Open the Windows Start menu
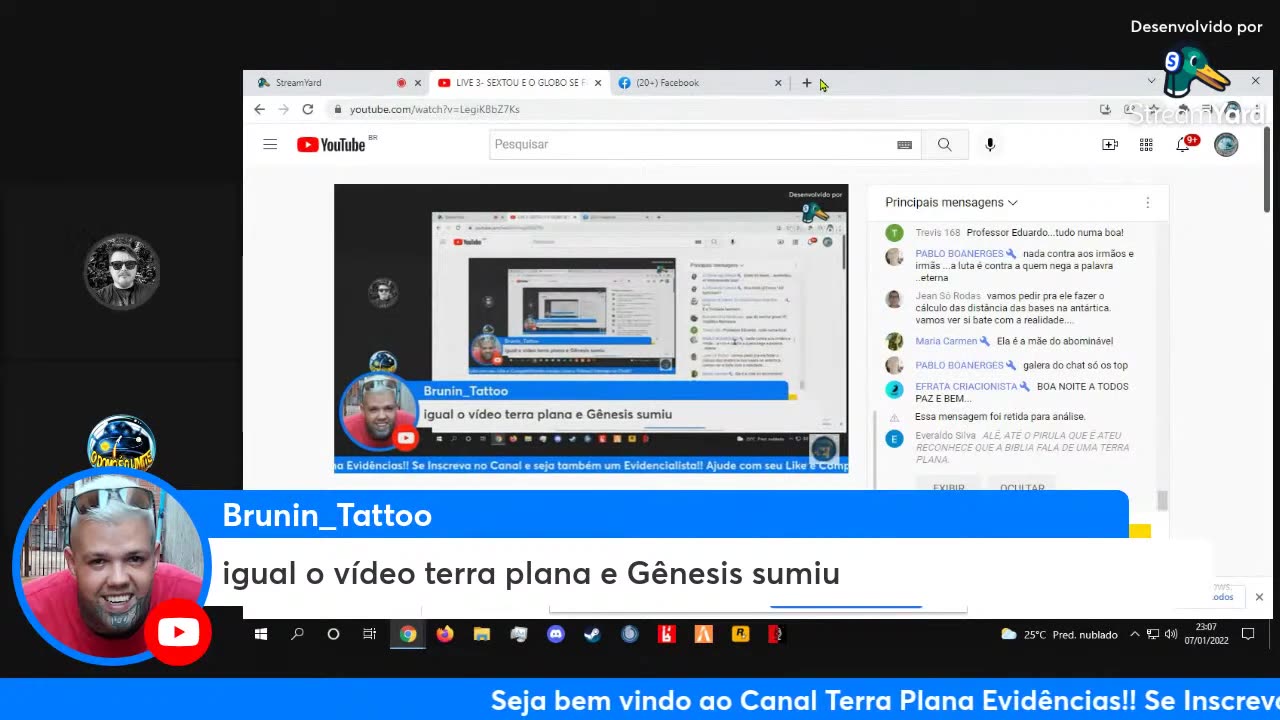 (261, 634)
